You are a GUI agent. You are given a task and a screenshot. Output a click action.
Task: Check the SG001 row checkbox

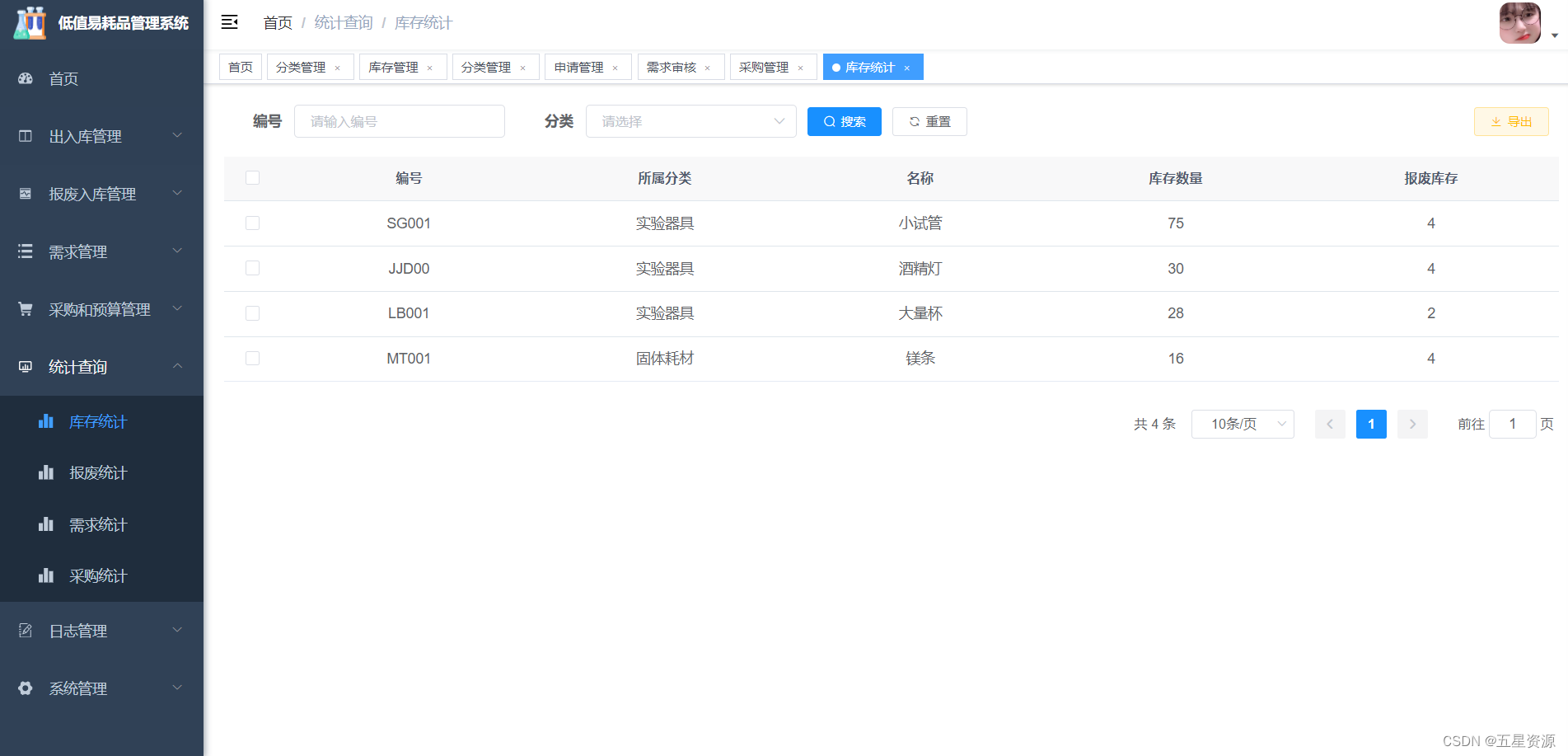[253, 223]
